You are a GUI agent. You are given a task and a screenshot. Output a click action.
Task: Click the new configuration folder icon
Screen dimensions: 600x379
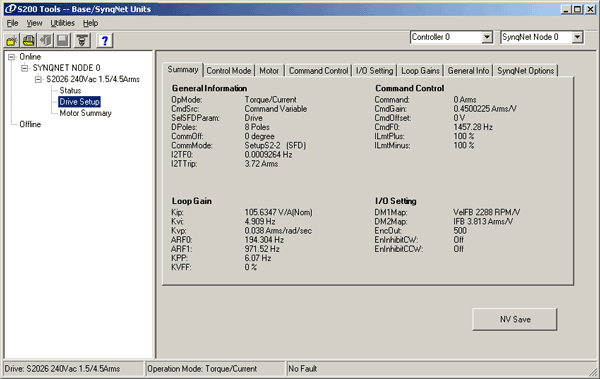(x=12, y=40)
